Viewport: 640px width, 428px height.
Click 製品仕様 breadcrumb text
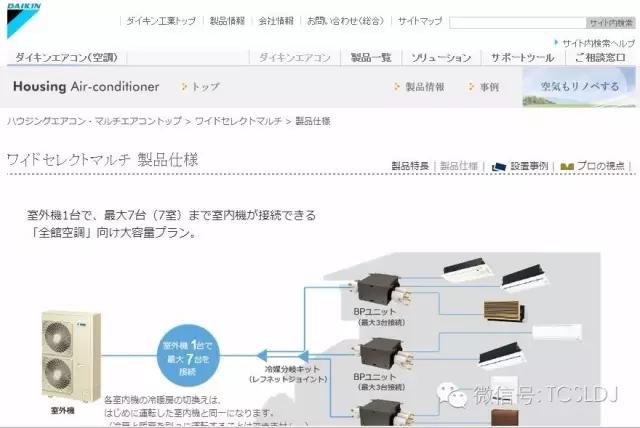pos(313,121)
